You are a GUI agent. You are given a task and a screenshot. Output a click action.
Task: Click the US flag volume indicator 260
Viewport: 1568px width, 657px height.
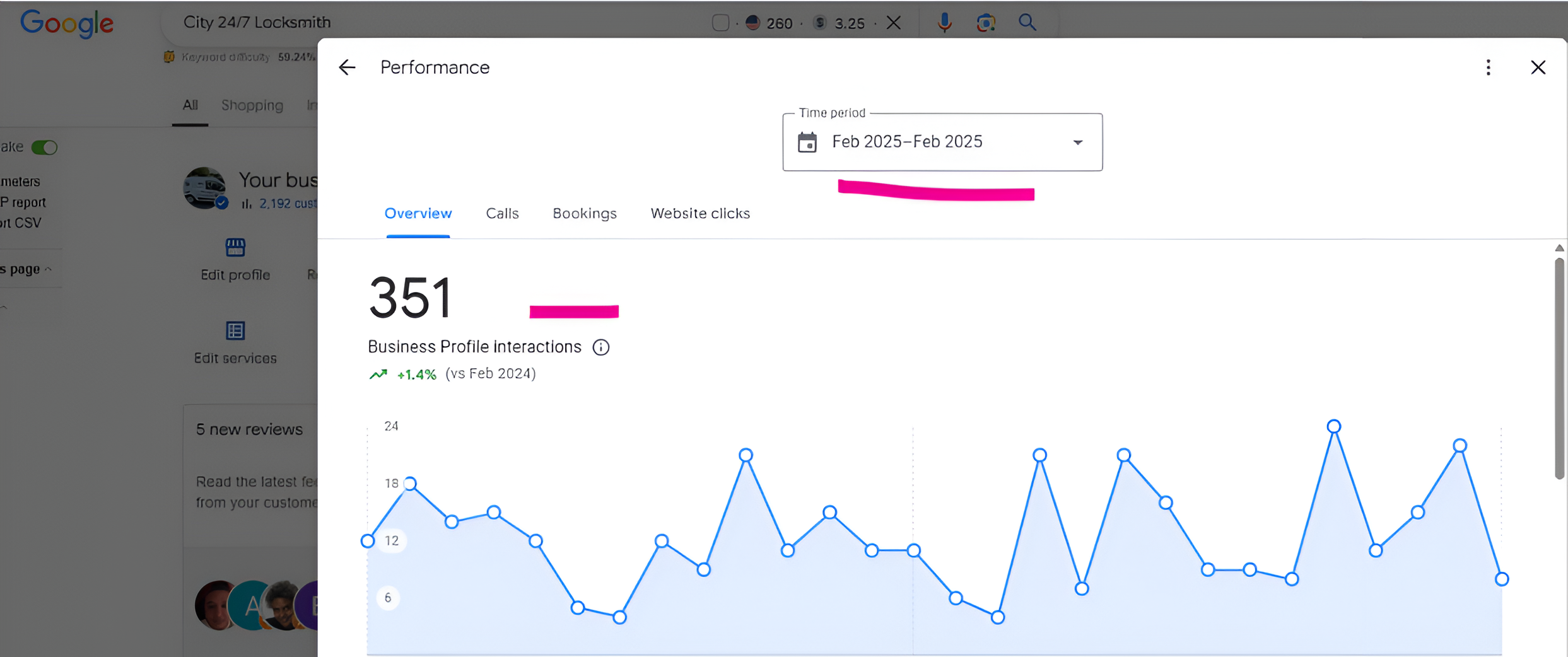click(x=768, y=23)
